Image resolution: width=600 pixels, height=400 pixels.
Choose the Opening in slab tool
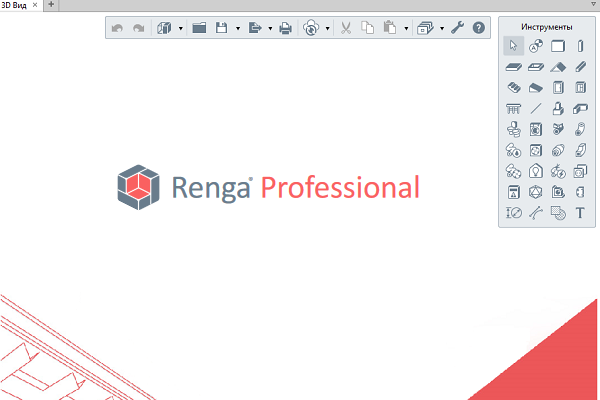pyautogui.click(x=536, y=67)
